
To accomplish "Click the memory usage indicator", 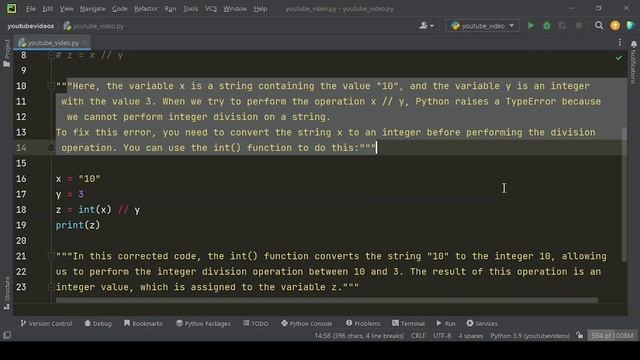I will (612, 336).
